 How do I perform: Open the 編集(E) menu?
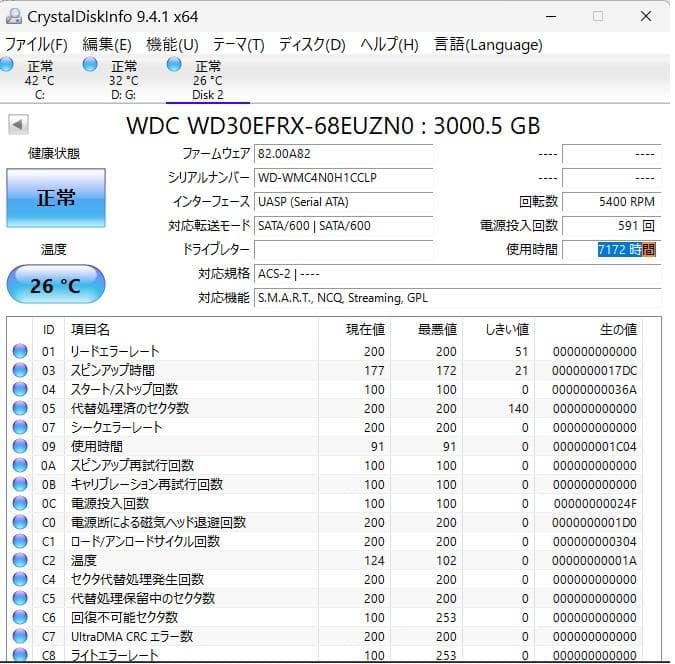(107, 44)
